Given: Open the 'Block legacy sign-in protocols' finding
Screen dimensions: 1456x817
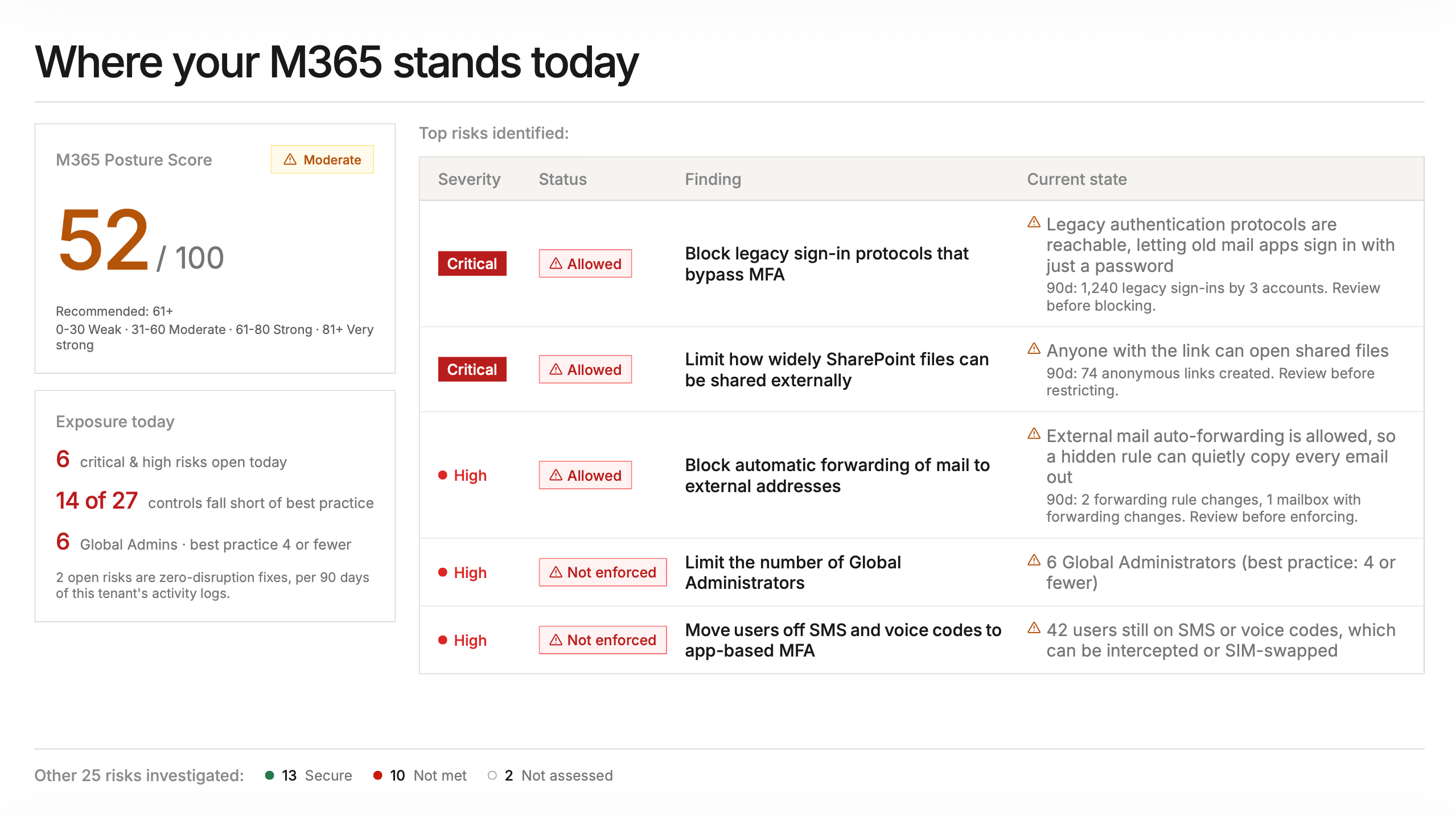Looking at the screenshot, I should tap(826, 264).
